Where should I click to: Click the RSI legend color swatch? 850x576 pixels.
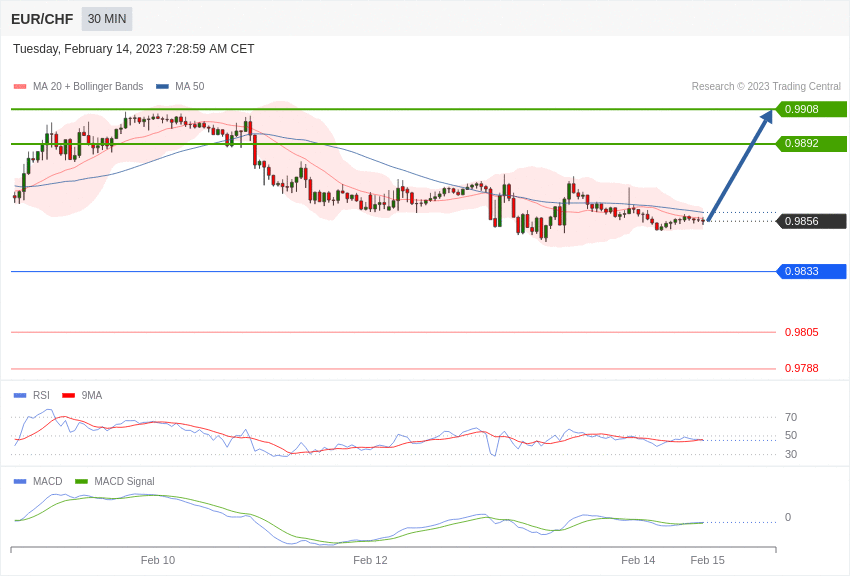[20, 396]
